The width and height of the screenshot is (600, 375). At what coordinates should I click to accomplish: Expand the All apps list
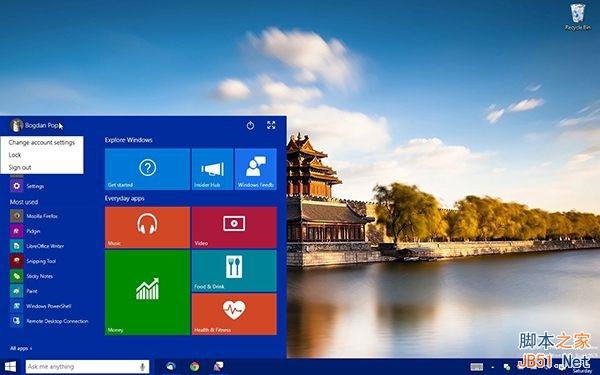21,348
